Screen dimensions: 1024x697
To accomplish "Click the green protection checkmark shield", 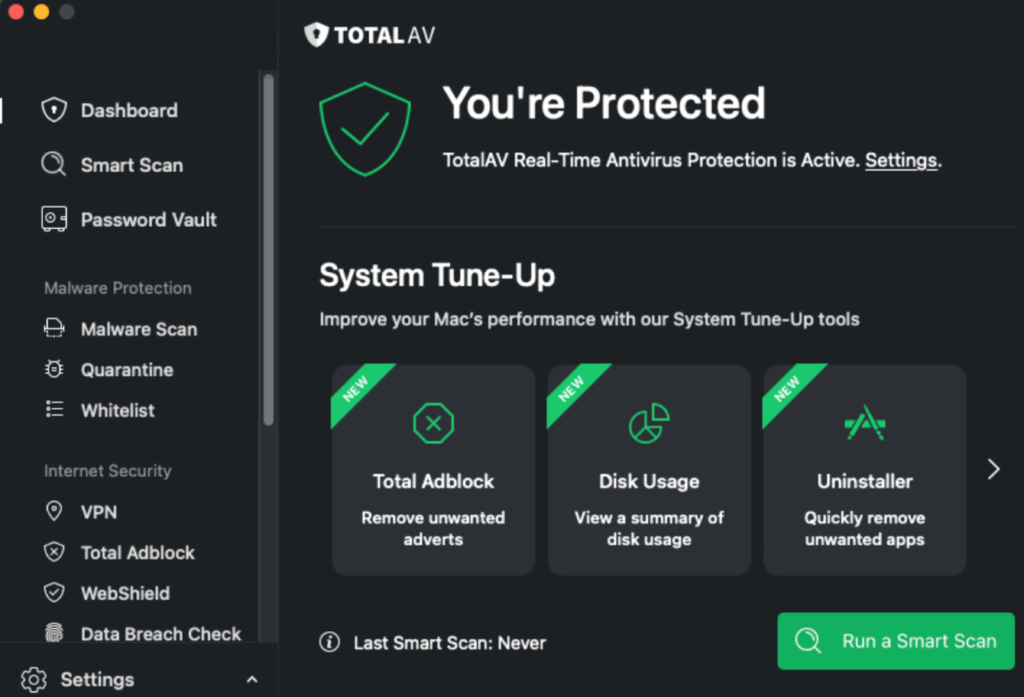I will (x=365, y=128).
